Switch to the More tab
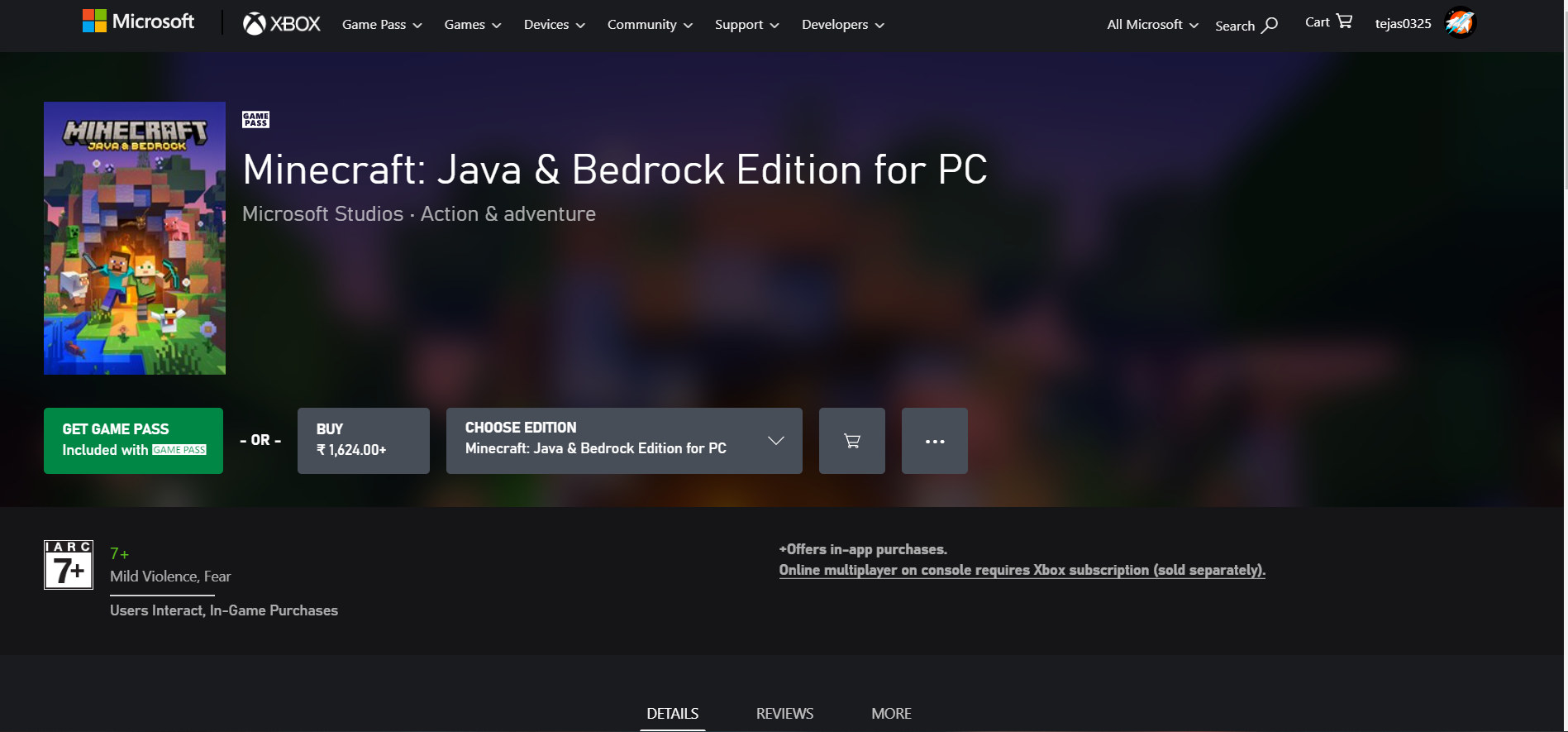Image resolution: width=1568 pixels, height=732 pixels. [891, 714]
